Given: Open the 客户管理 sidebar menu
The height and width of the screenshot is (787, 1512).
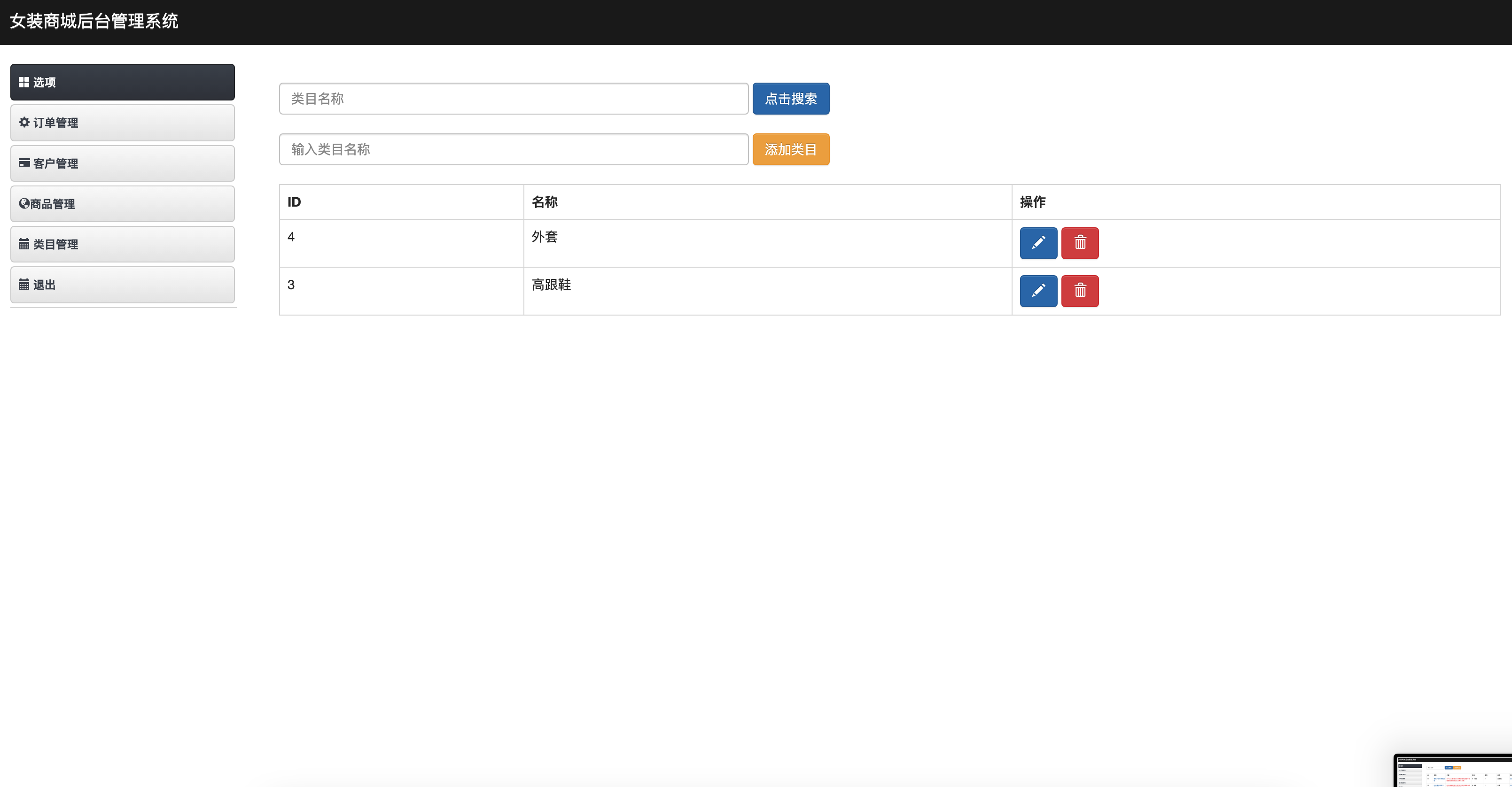Looking at the screenshot, I should pos(122,163).
